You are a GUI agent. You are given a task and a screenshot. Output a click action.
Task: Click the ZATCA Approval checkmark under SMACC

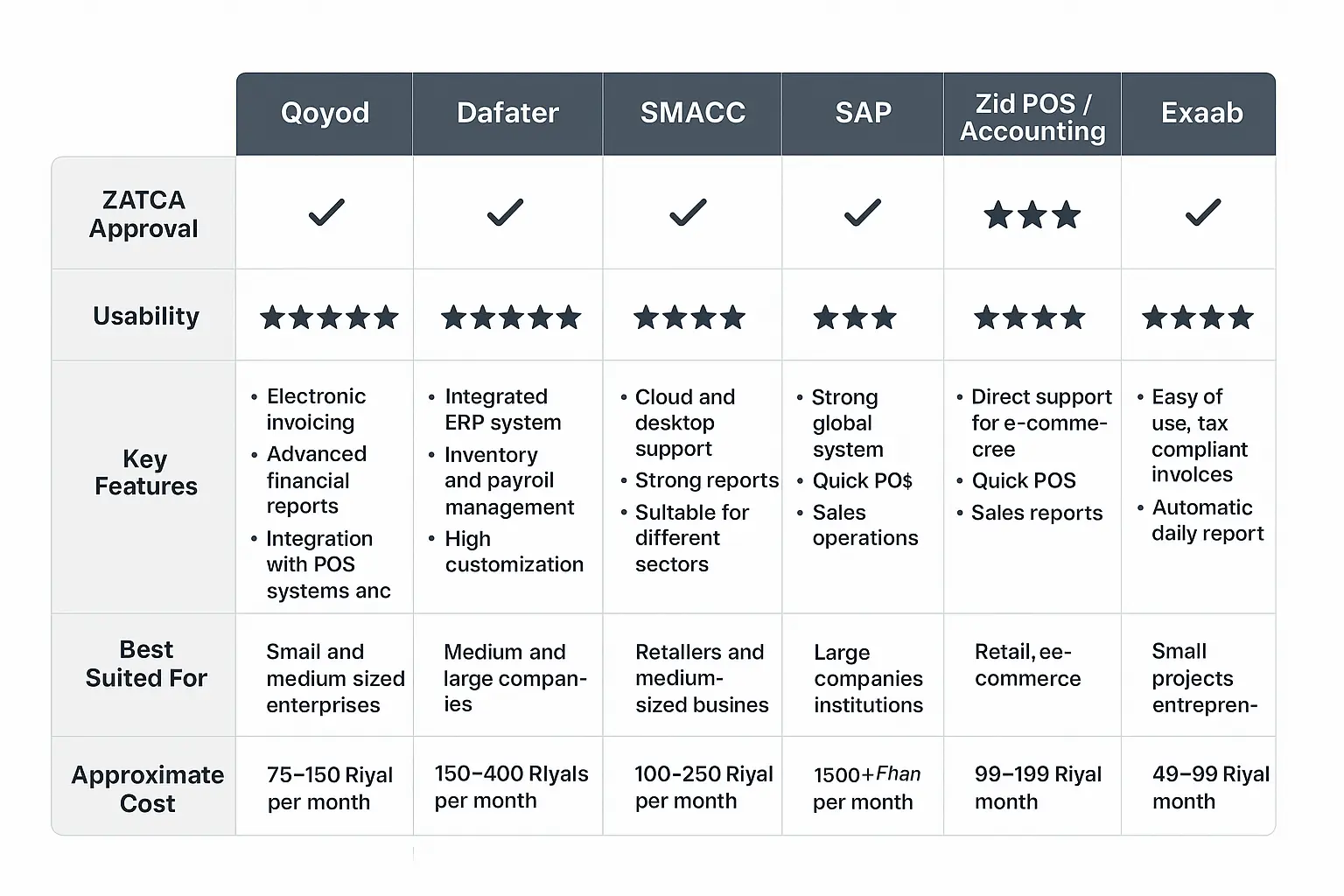pyautogui.click(x=688, y=213)
